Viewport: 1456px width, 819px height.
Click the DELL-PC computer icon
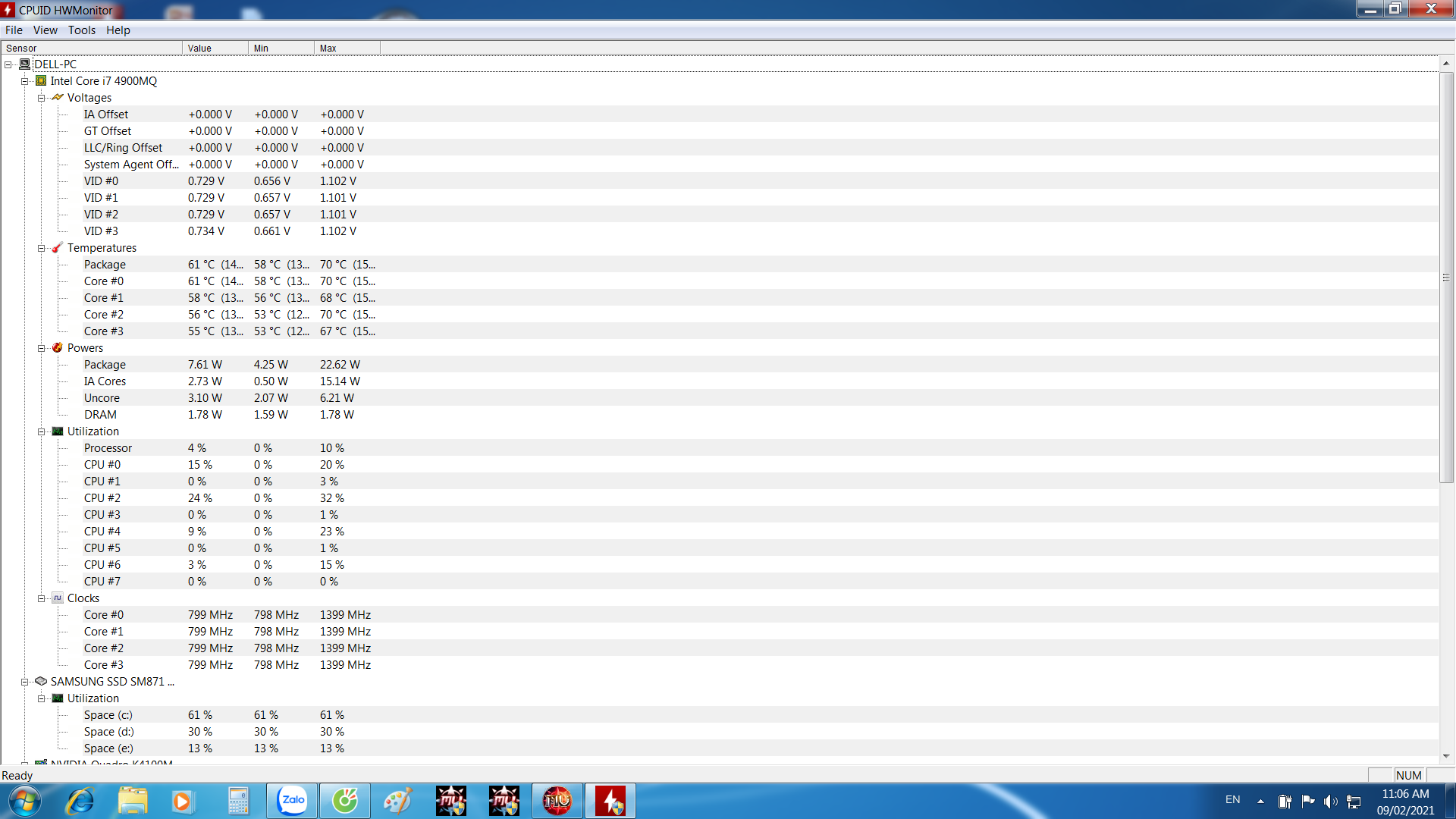click(25, 64)
